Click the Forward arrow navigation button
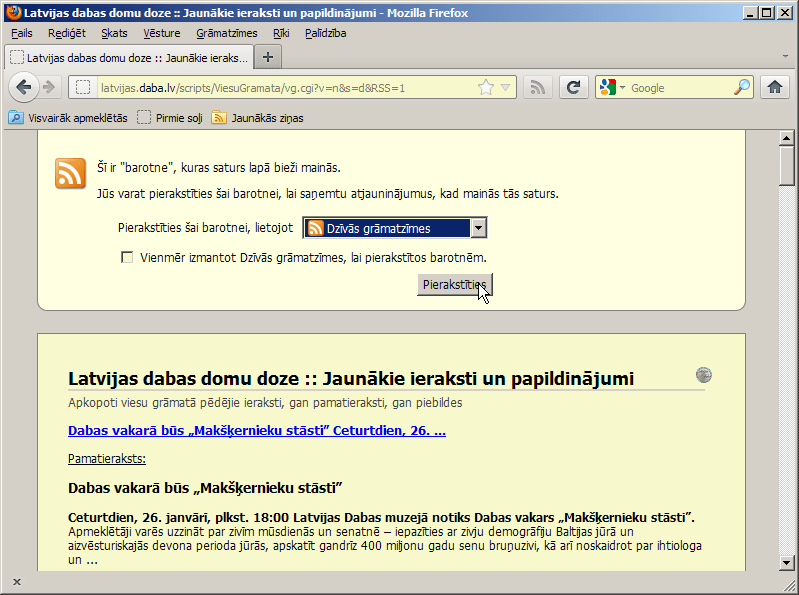 click(x=49, y=88)
